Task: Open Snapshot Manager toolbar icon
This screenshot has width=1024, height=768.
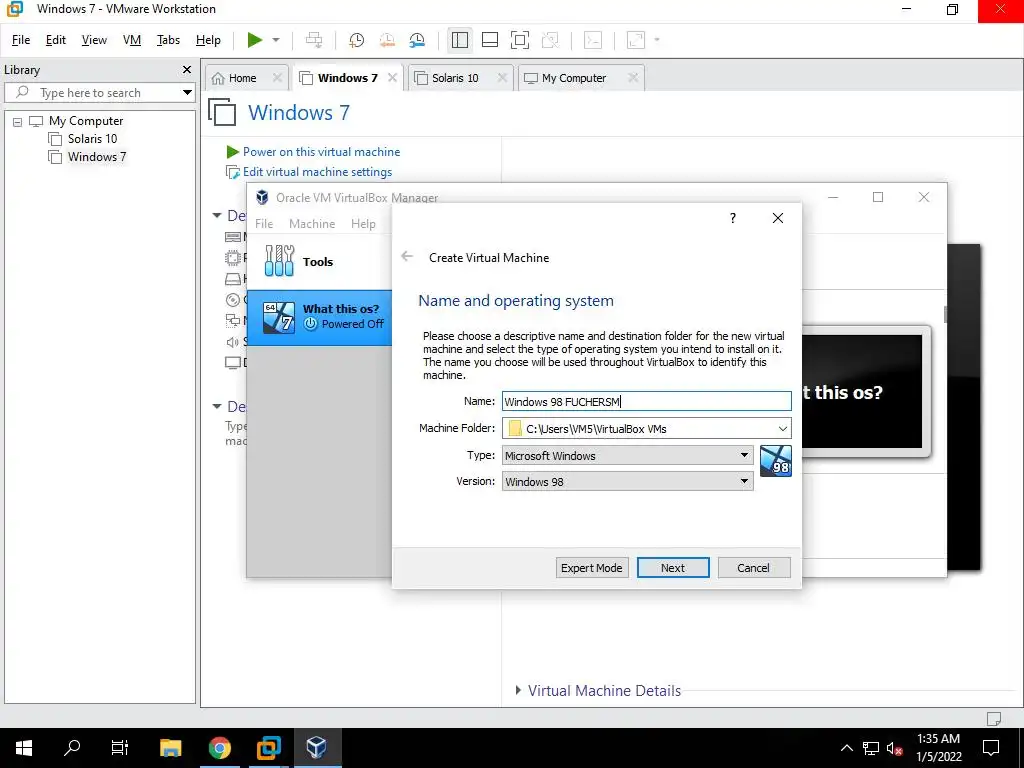Action: [417, 40]
